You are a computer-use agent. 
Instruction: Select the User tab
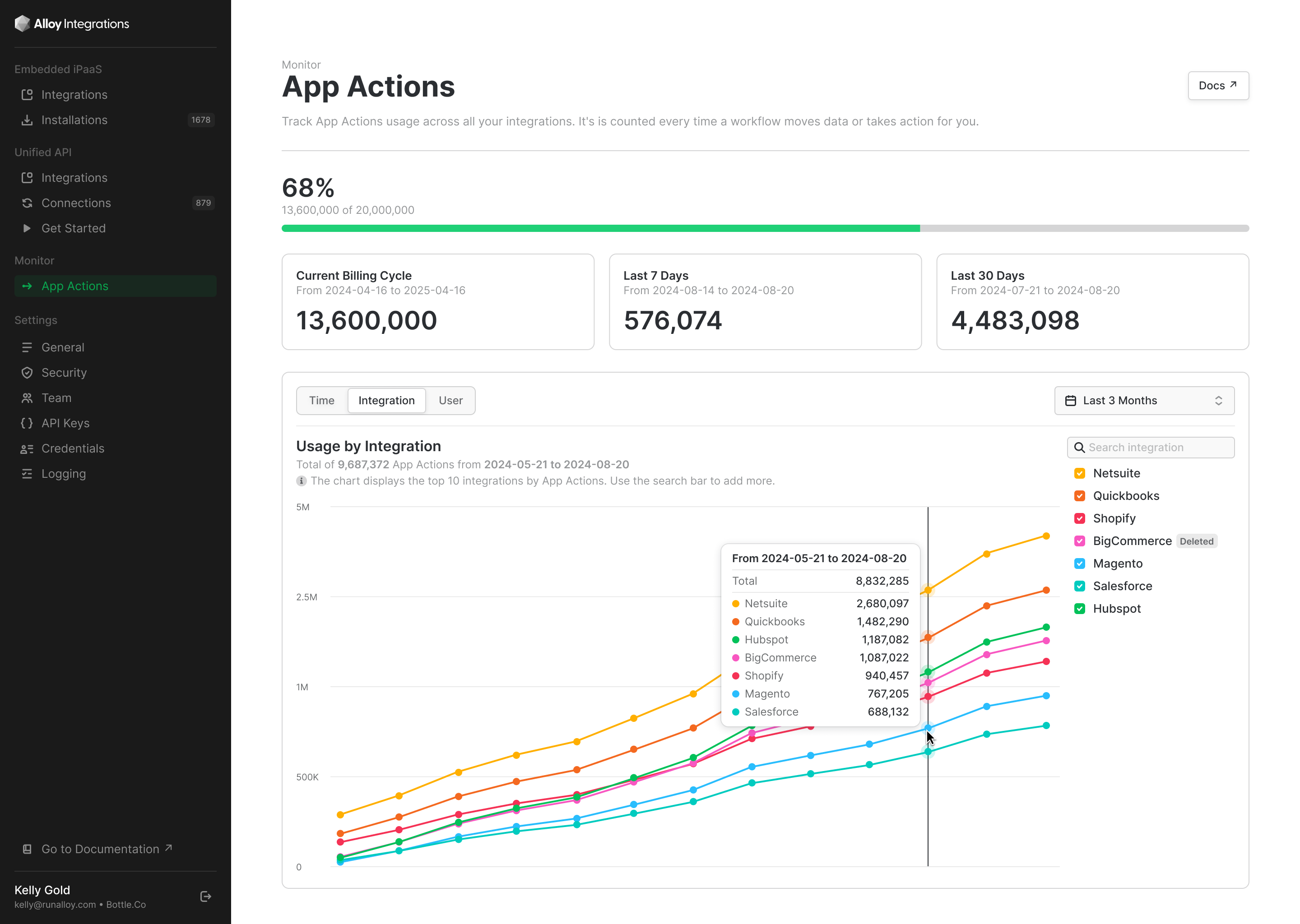click(x=450, y=401)
